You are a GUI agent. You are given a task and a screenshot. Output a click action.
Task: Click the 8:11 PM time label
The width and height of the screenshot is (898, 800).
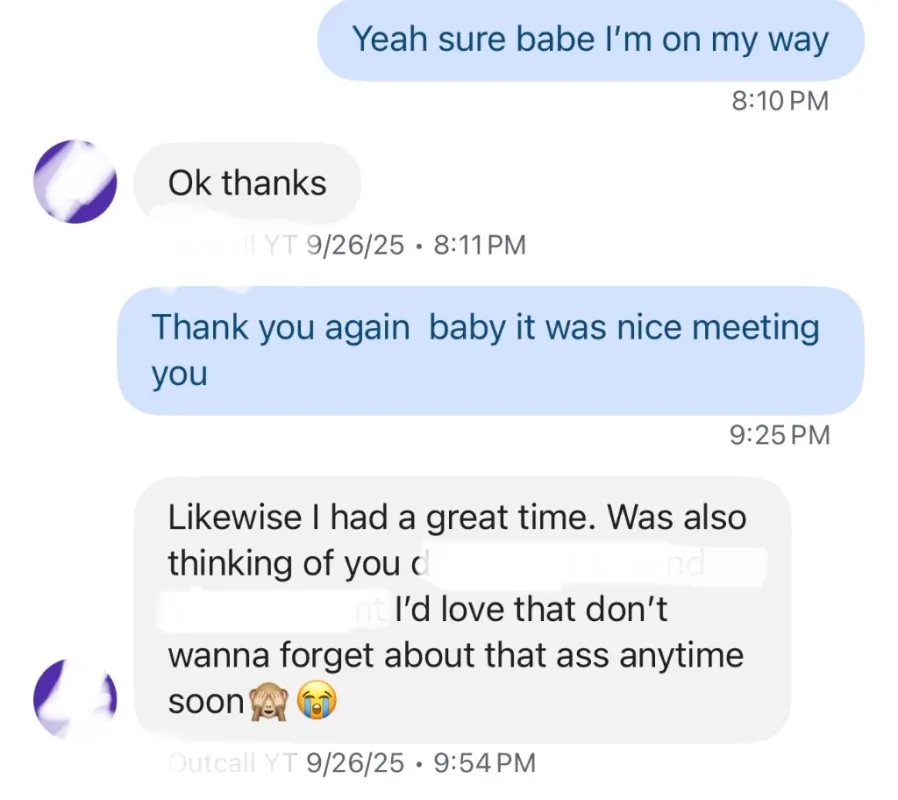(x=476, y=245)
